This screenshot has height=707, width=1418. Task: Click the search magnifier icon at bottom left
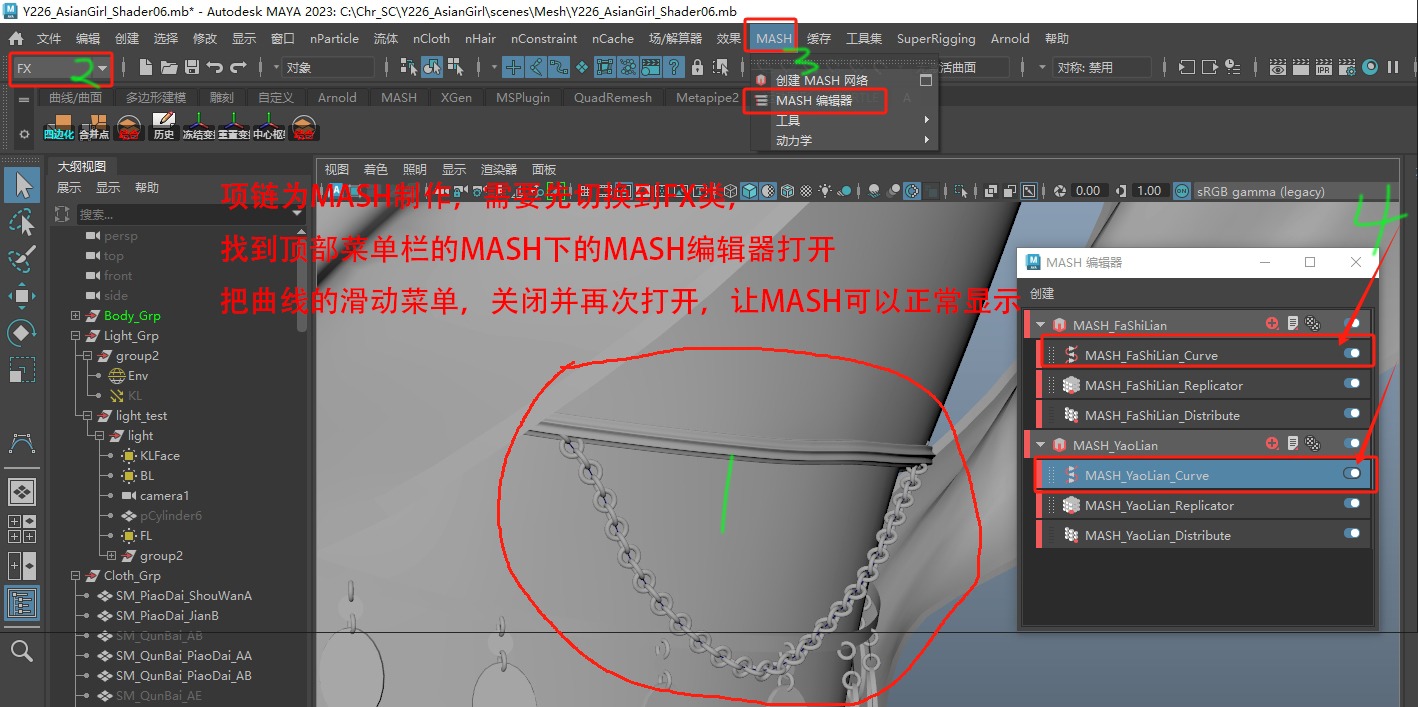22,651
